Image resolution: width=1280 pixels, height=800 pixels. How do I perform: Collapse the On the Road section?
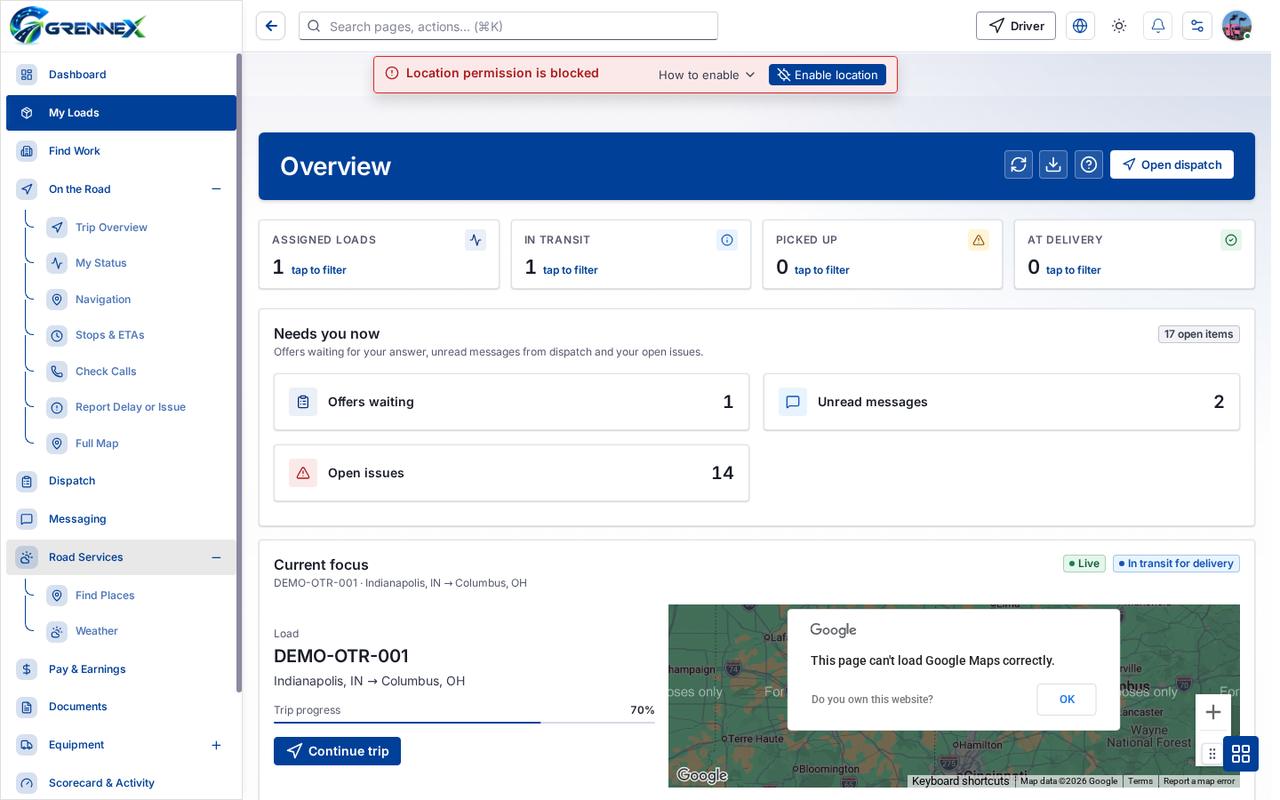click(x=216, y=189)
